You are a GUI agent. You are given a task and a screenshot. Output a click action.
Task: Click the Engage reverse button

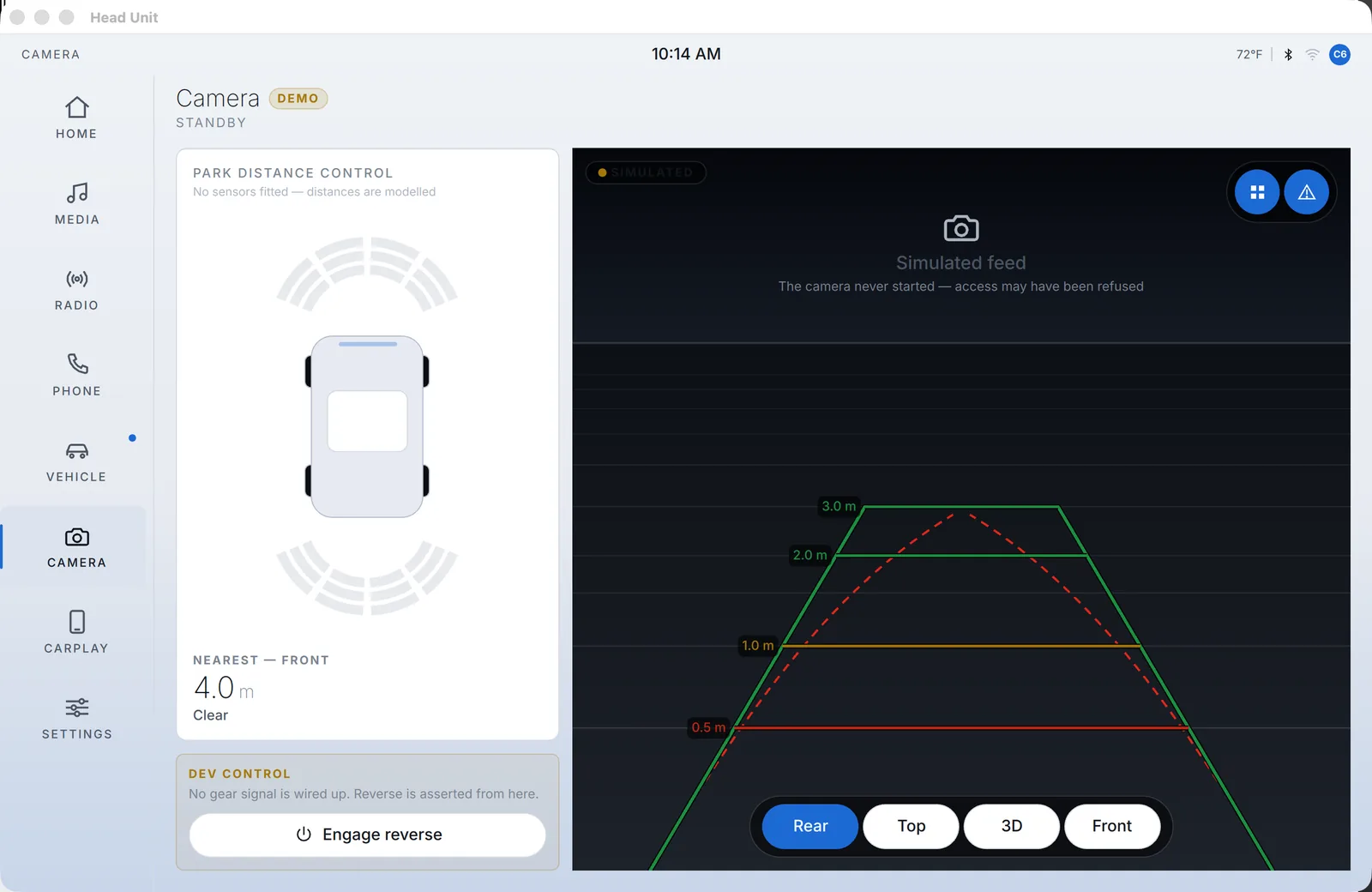pos(368,835)
